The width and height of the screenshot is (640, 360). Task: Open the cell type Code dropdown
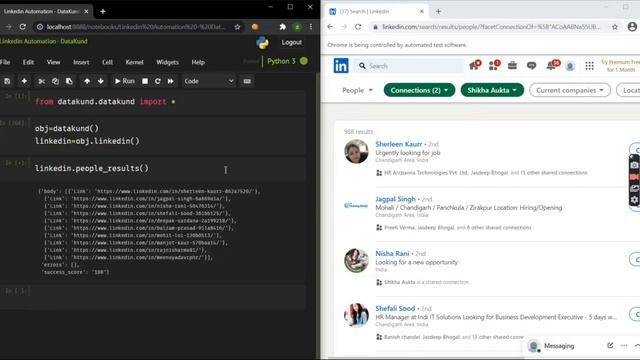tap(209, 81)
